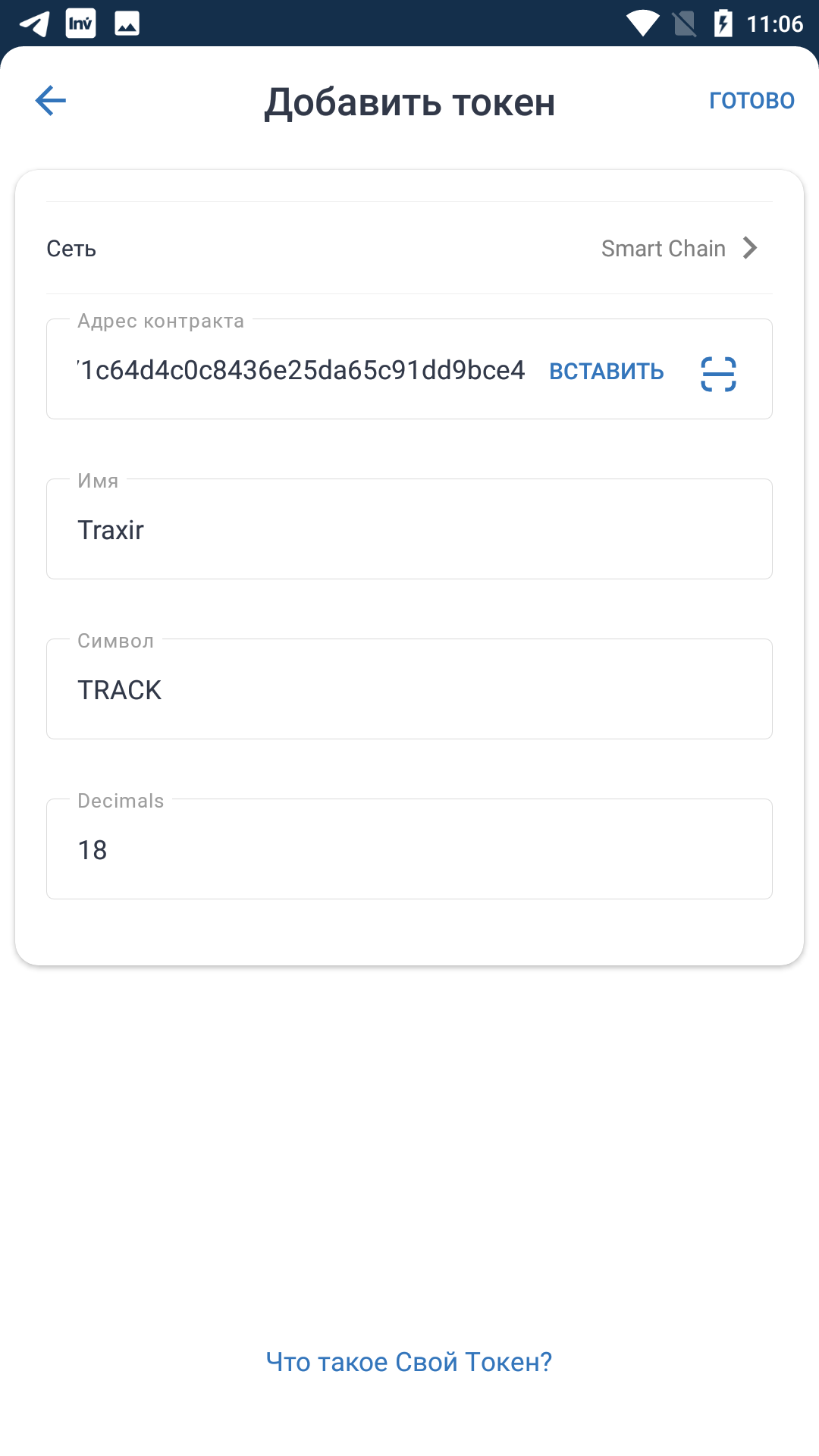
Task: Tap the Добавить токен page title
Action: point(409,102)
